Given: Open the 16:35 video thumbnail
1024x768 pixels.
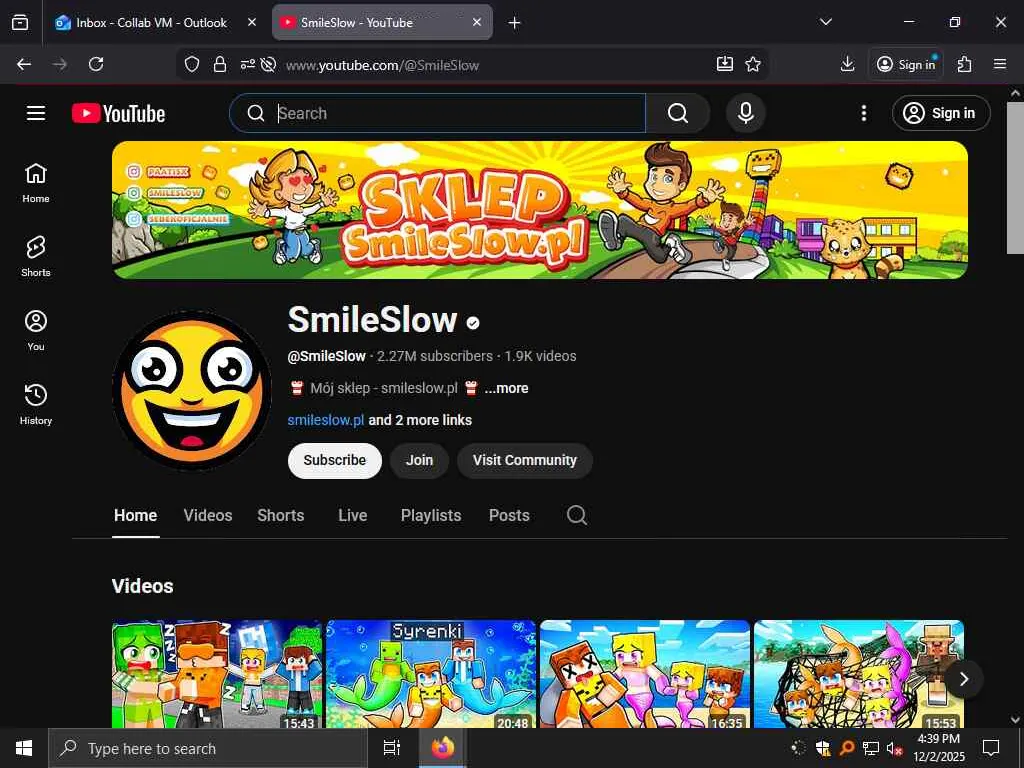Looking at the screenshot, I should (645, 675).
